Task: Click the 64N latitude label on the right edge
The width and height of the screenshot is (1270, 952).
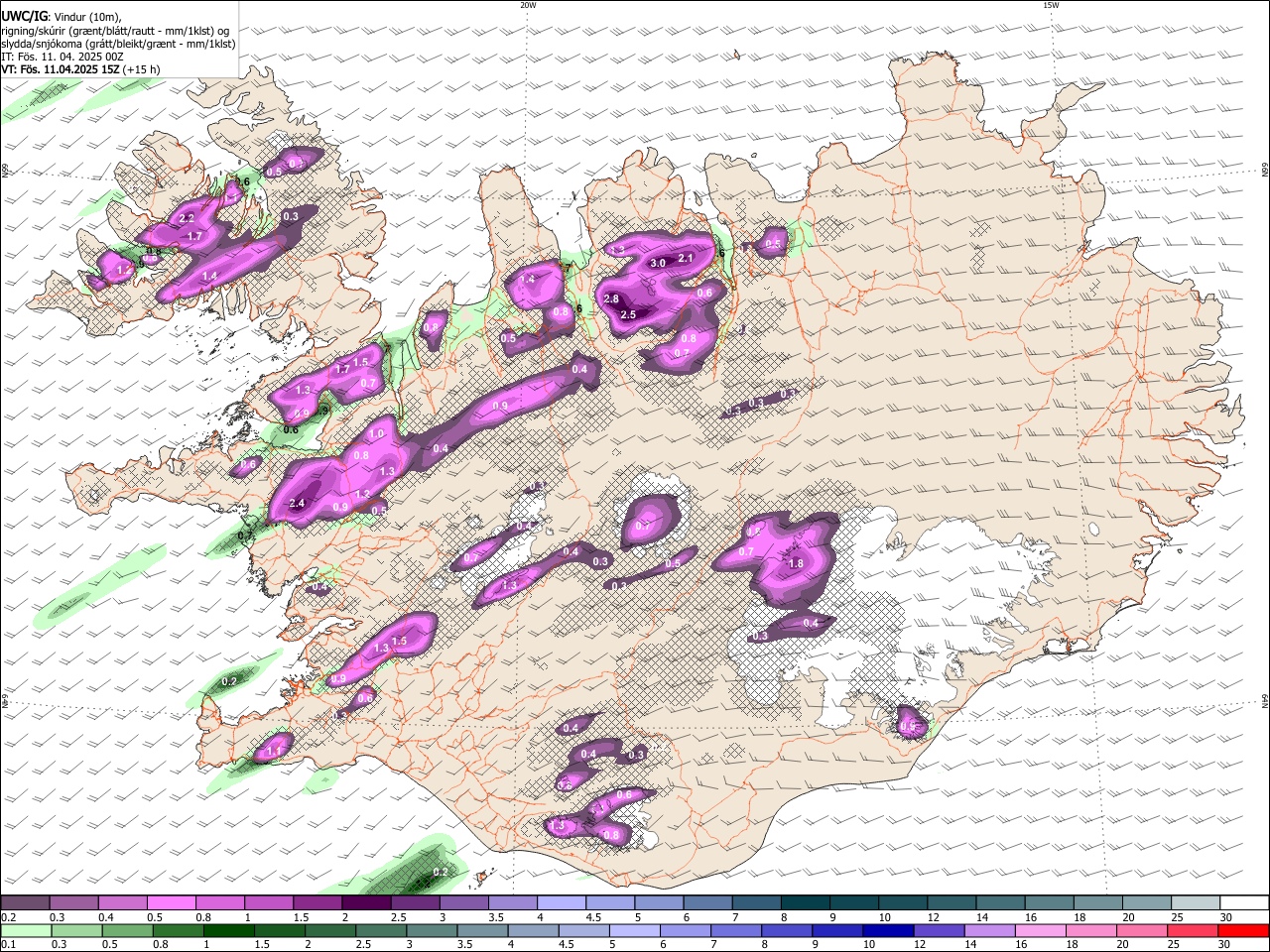Action: coord(1265,700)
